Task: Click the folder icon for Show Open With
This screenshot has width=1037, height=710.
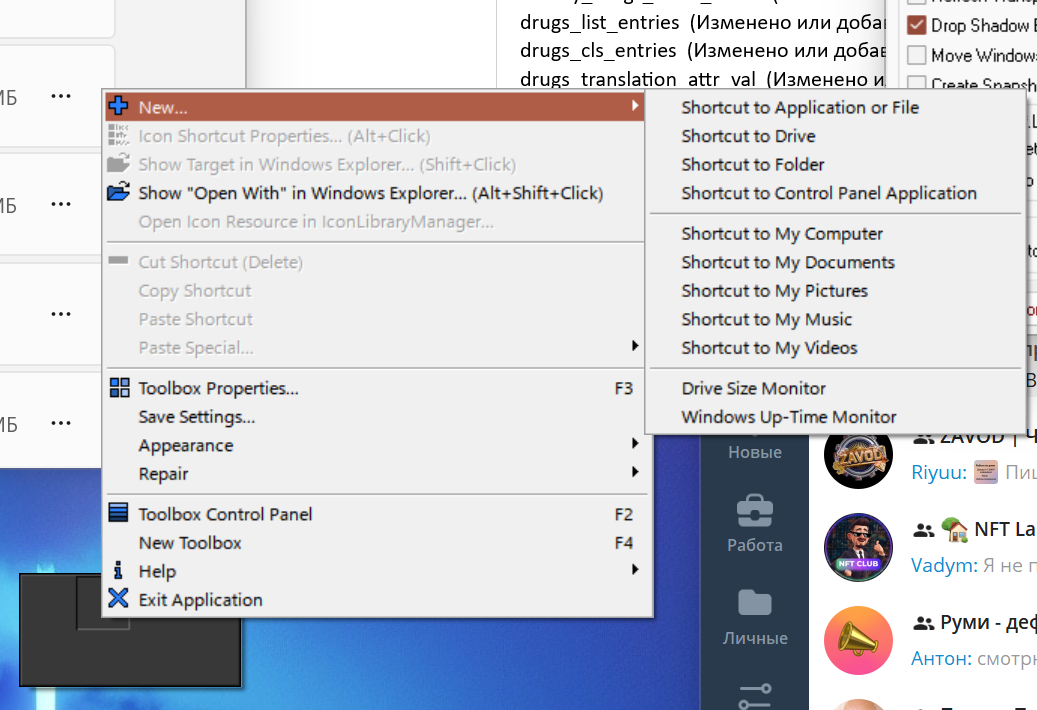Action: pos(118,193)
